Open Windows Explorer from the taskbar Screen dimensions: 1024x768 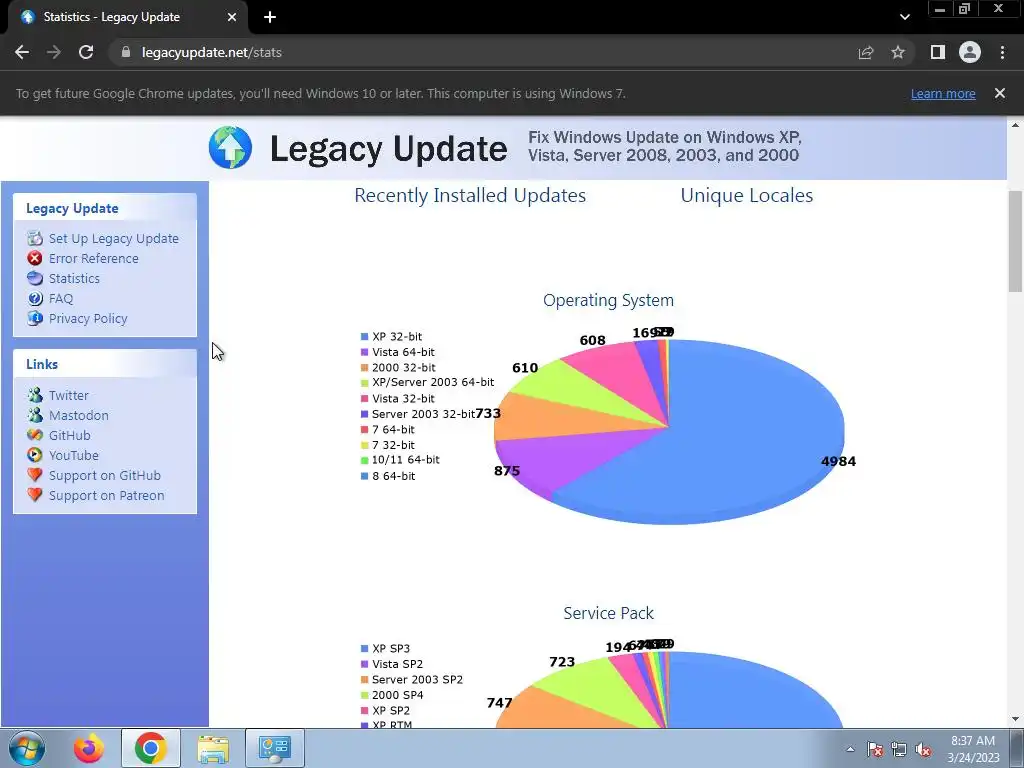coord(213,748)
